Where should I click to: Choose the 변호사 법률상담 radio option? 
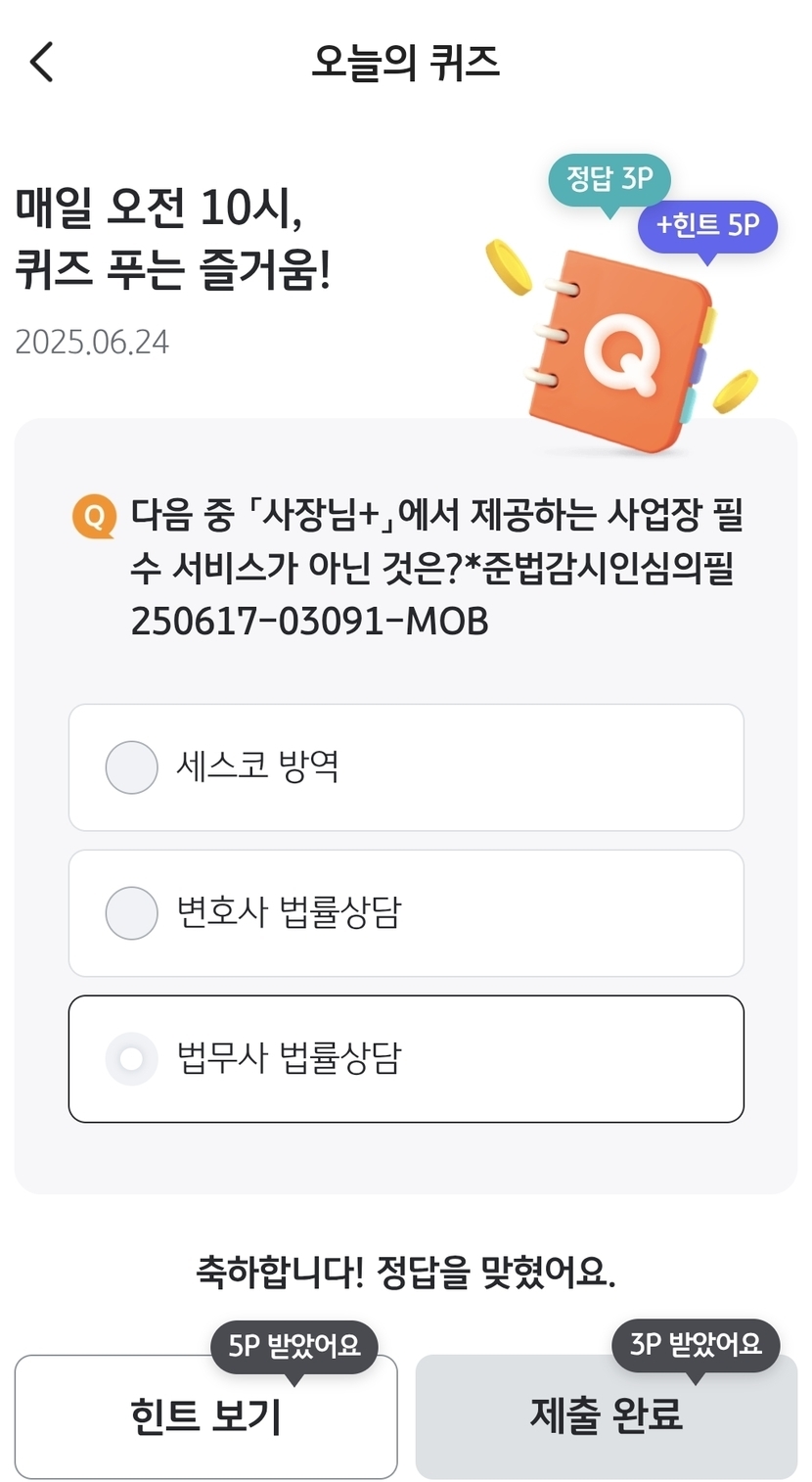click(132, 912)
